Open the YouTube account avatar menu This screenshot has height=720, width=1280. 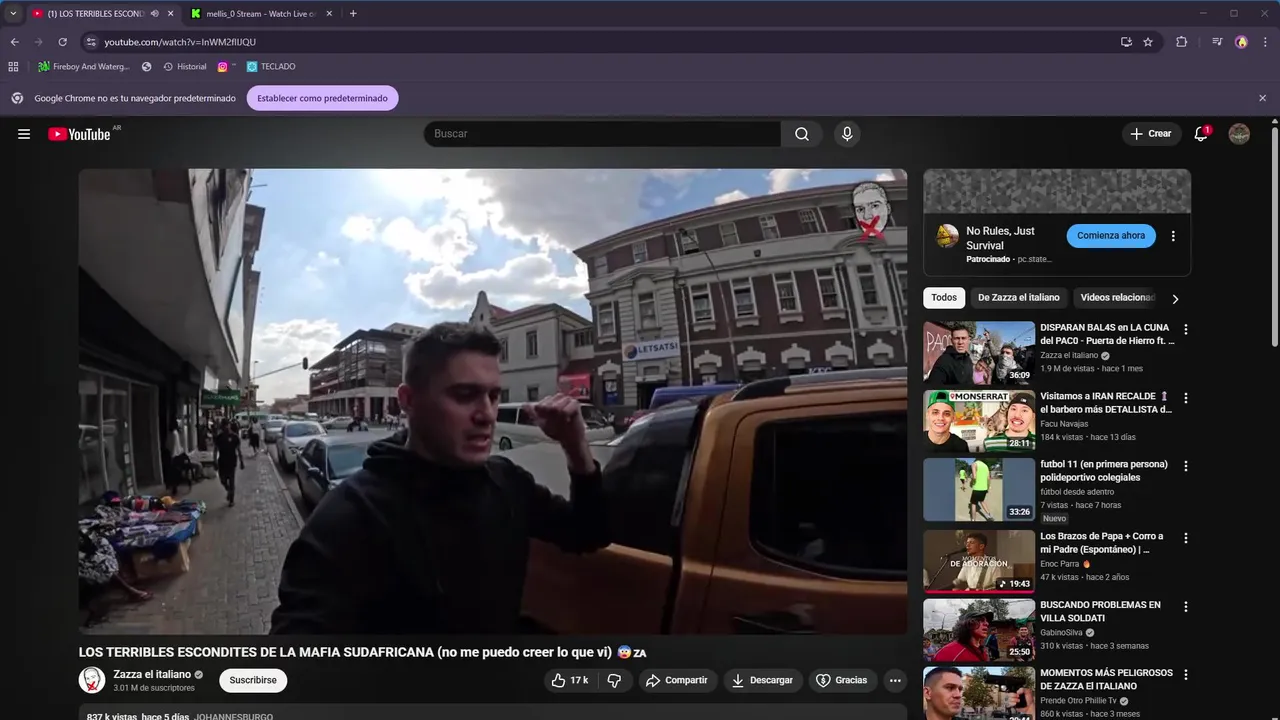1239,134
